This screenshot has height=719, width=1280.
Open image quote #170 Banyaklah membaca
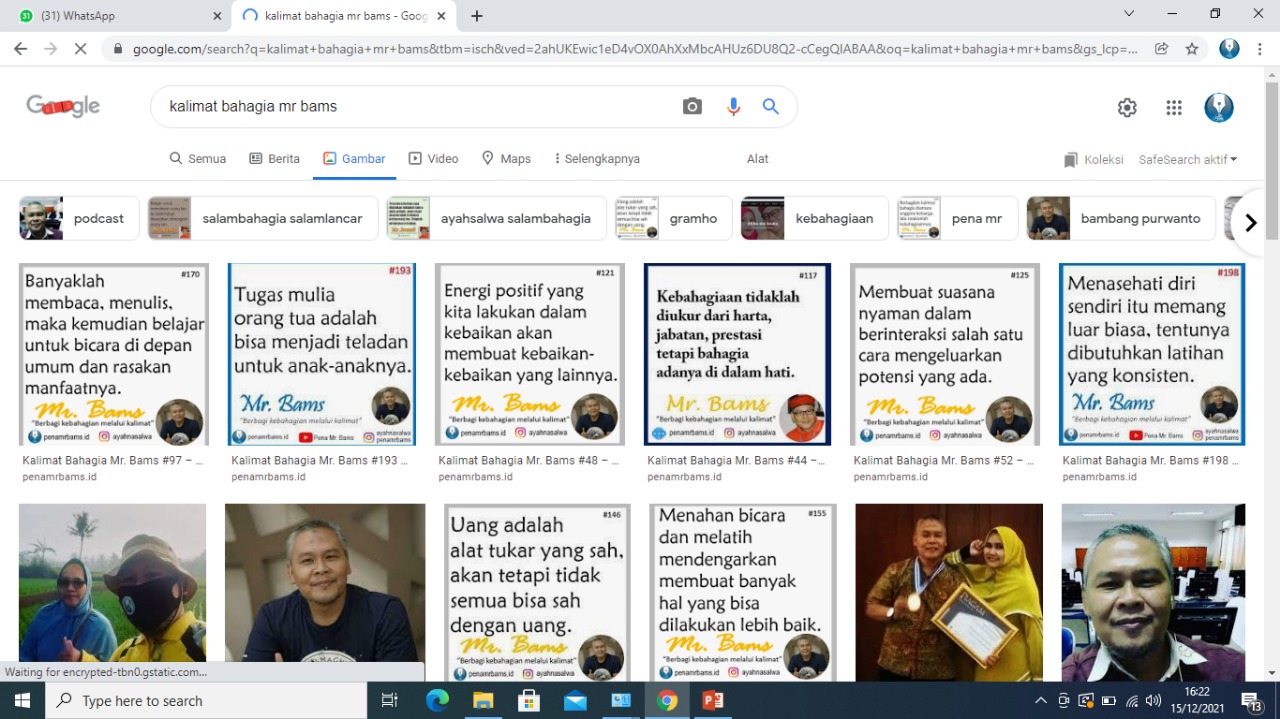pos(113,354)
